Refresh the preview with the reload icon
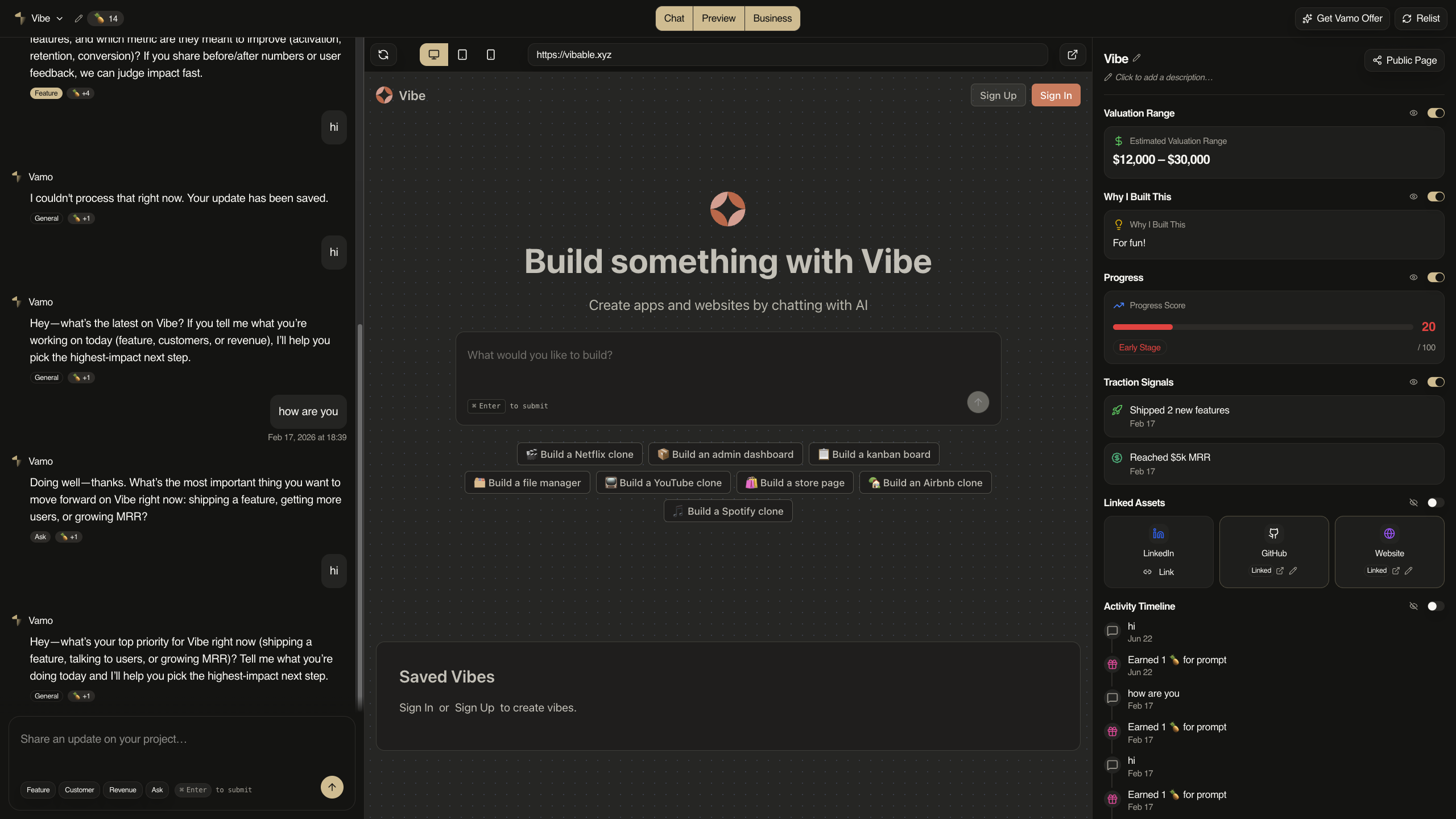 pyautogui.click(x=383, y=55)
